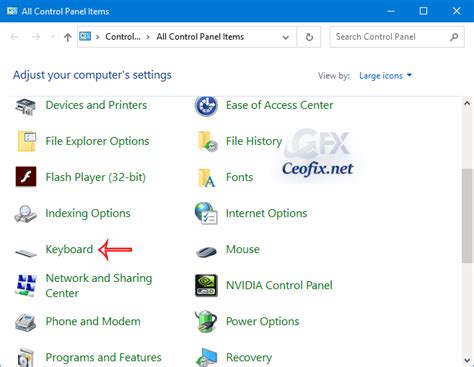This screenshot has height=367, width=474.
Task: Click the Control Panel icon in address bar
Action: [85, 36]
